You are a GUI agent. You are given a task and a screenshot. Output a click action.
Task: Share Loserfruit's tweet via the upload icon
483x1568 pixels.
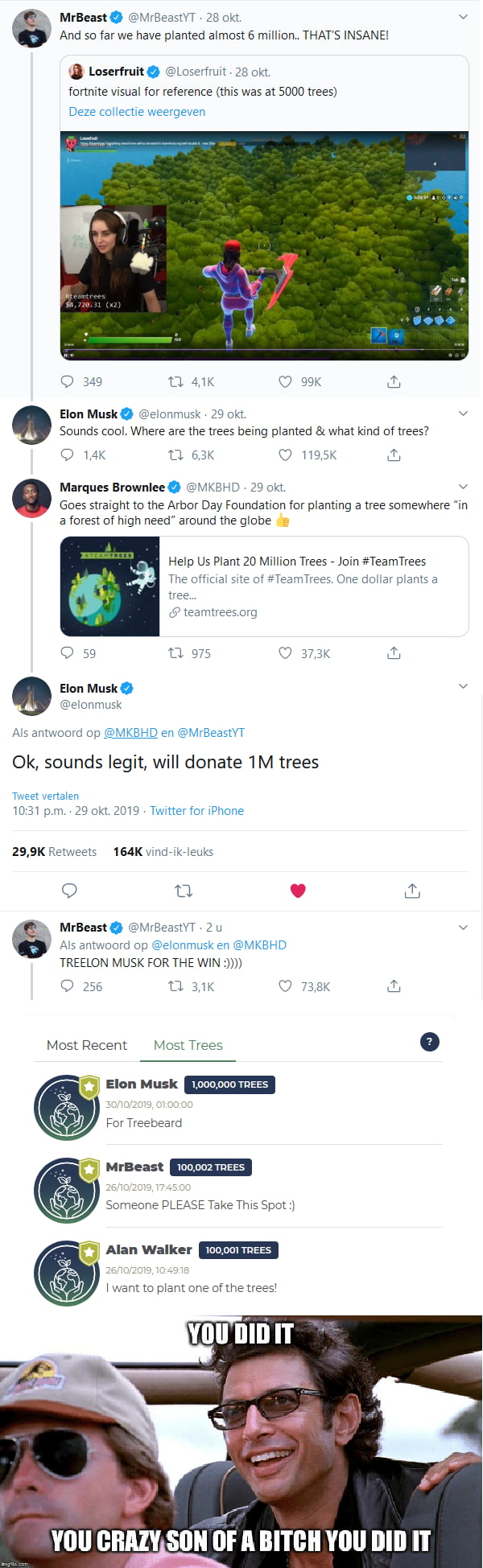[x=394, y=381]
